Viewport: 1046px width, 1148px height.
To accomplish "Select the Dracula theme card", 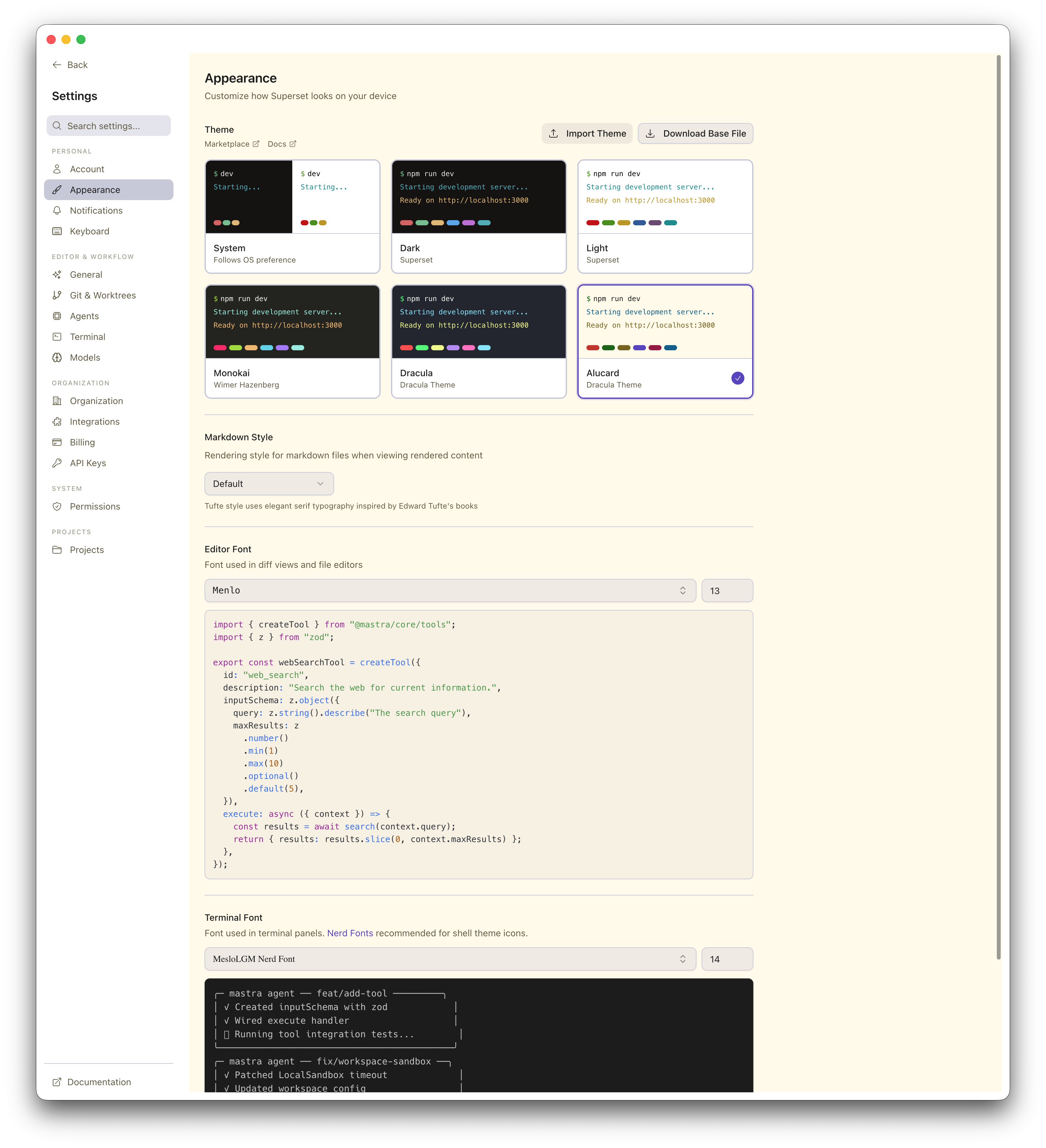I will point(479,342).
